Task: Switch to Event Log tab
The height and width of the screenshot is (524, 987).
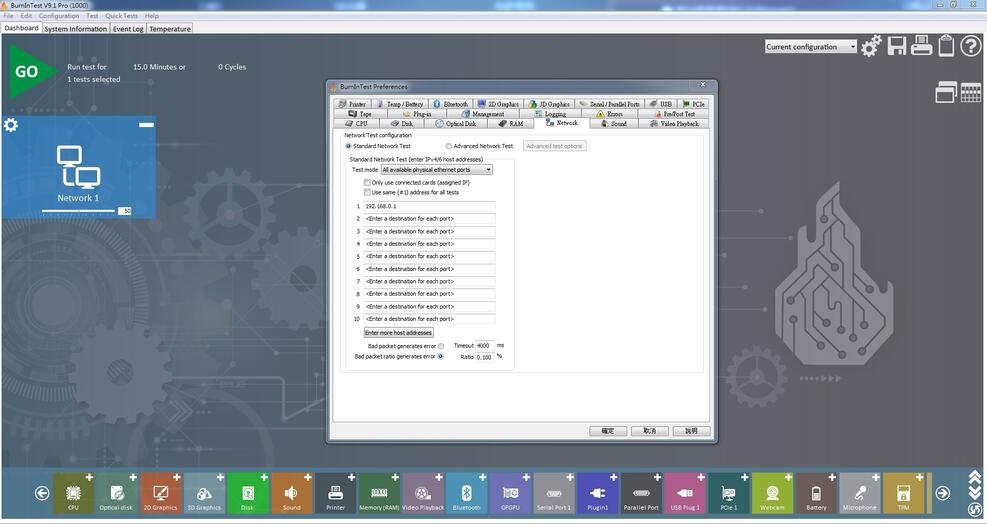Action: pyautogui.click(x=128, y=29)
